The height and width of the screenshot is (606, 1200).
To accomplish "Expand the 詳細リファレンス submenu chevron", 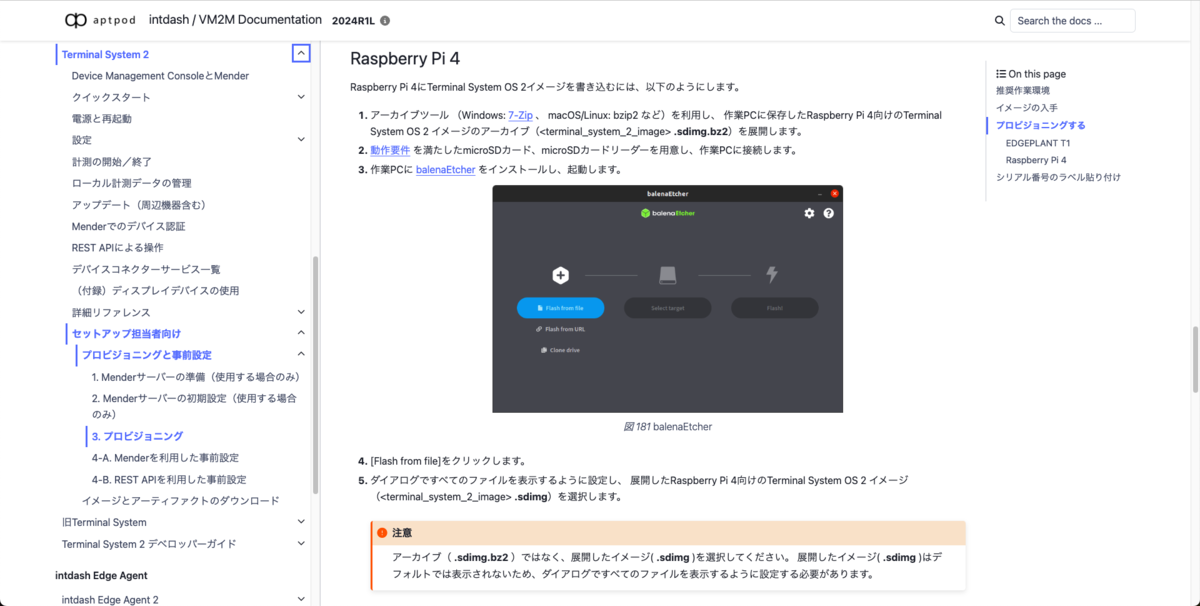I will (x=301, y=312).
